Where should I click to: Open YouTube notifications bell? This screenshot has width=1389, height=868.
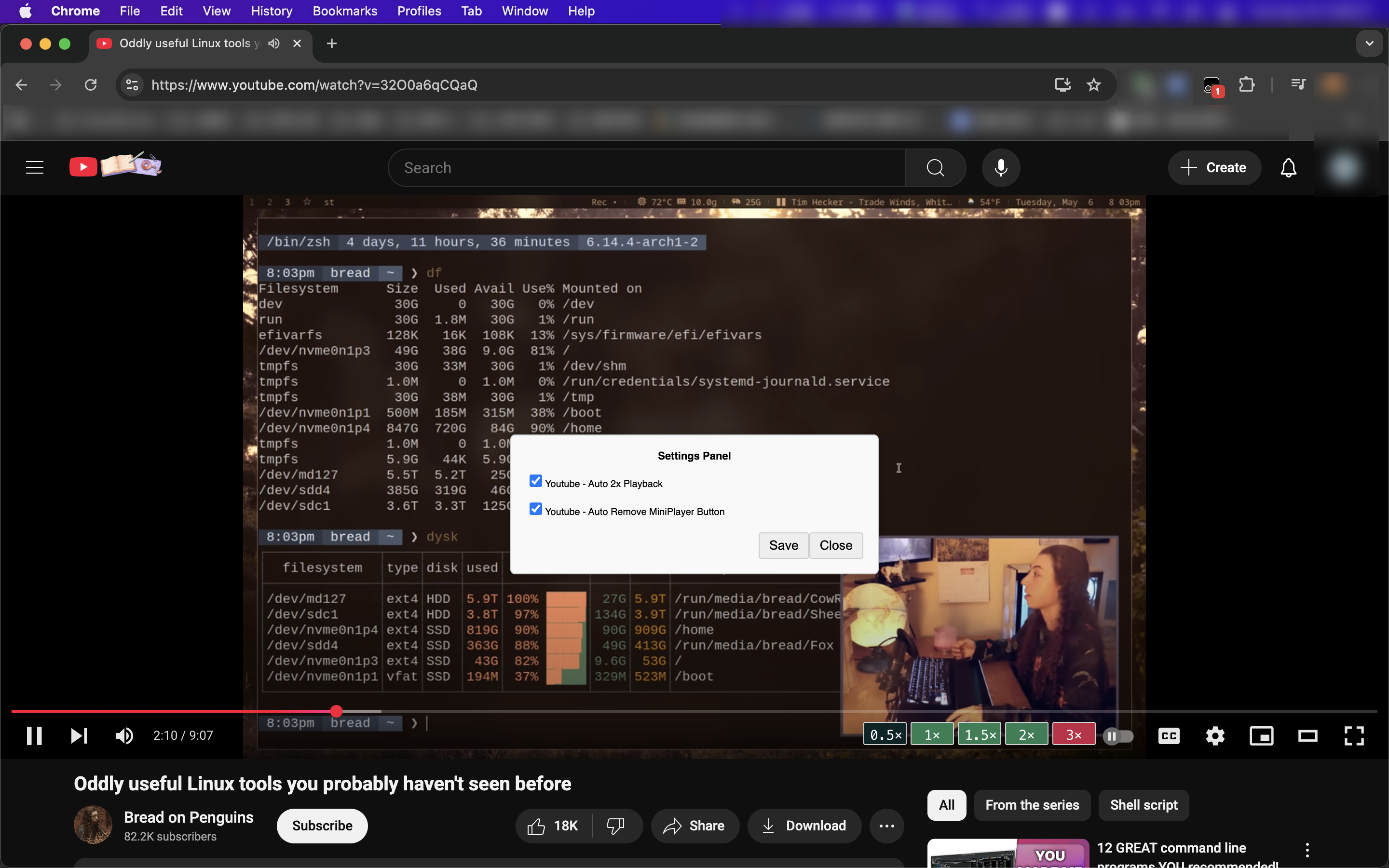click(x=1288, y=168)
